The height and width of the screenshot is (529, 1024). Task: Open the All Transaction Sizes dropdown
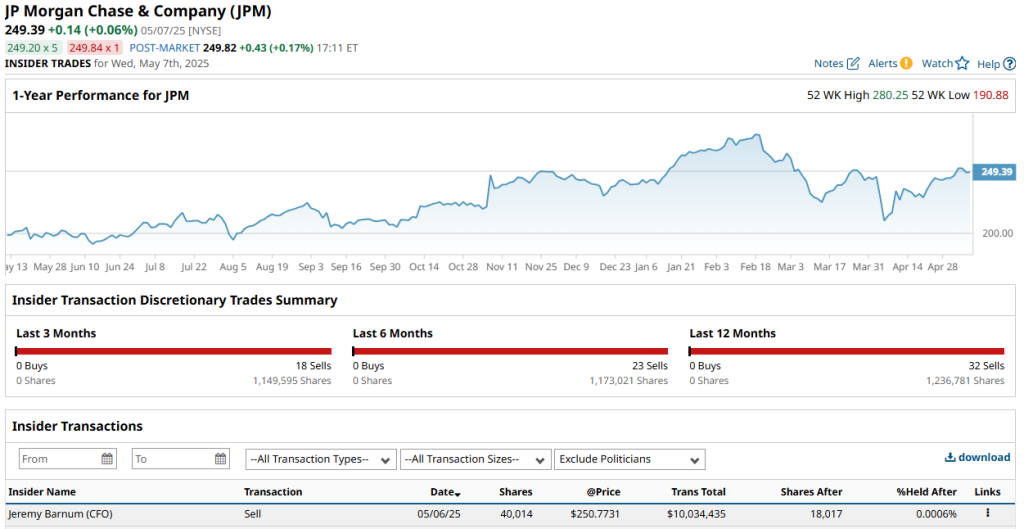[475, 459]
